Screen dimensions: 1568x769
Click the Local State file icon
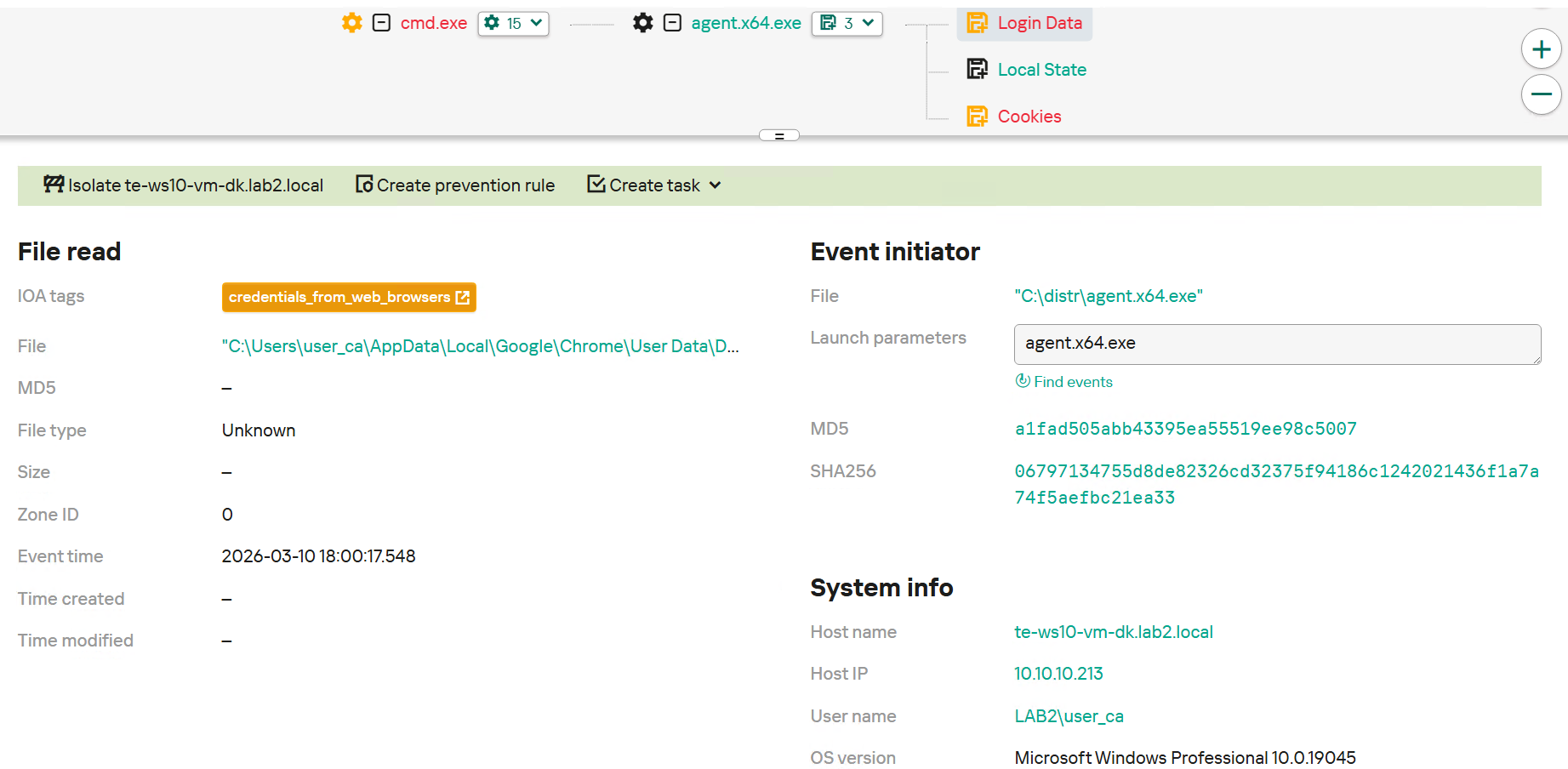pyautogui.click(x=977, y=69)
